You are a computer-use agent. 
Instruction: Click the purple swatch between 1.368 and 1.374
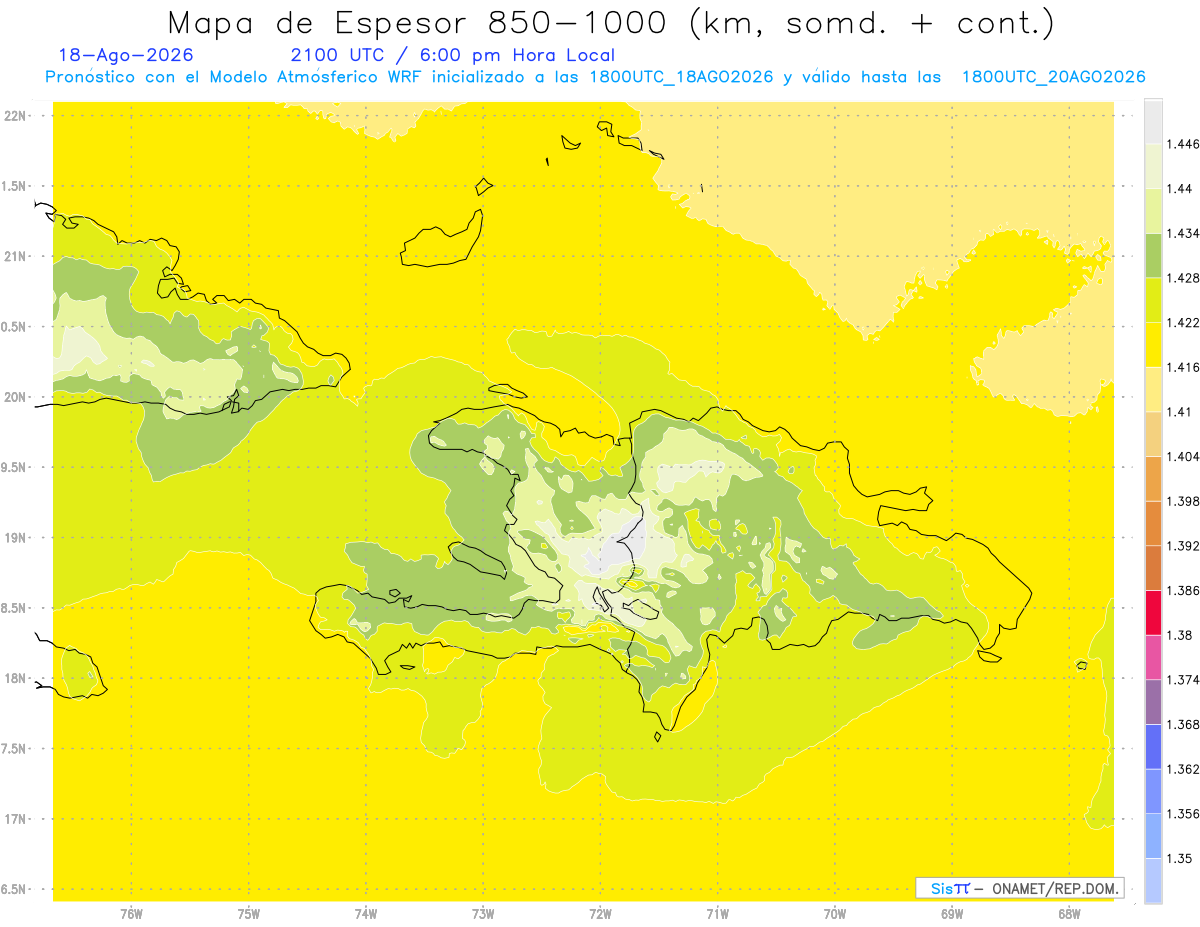click(1153, 702)
